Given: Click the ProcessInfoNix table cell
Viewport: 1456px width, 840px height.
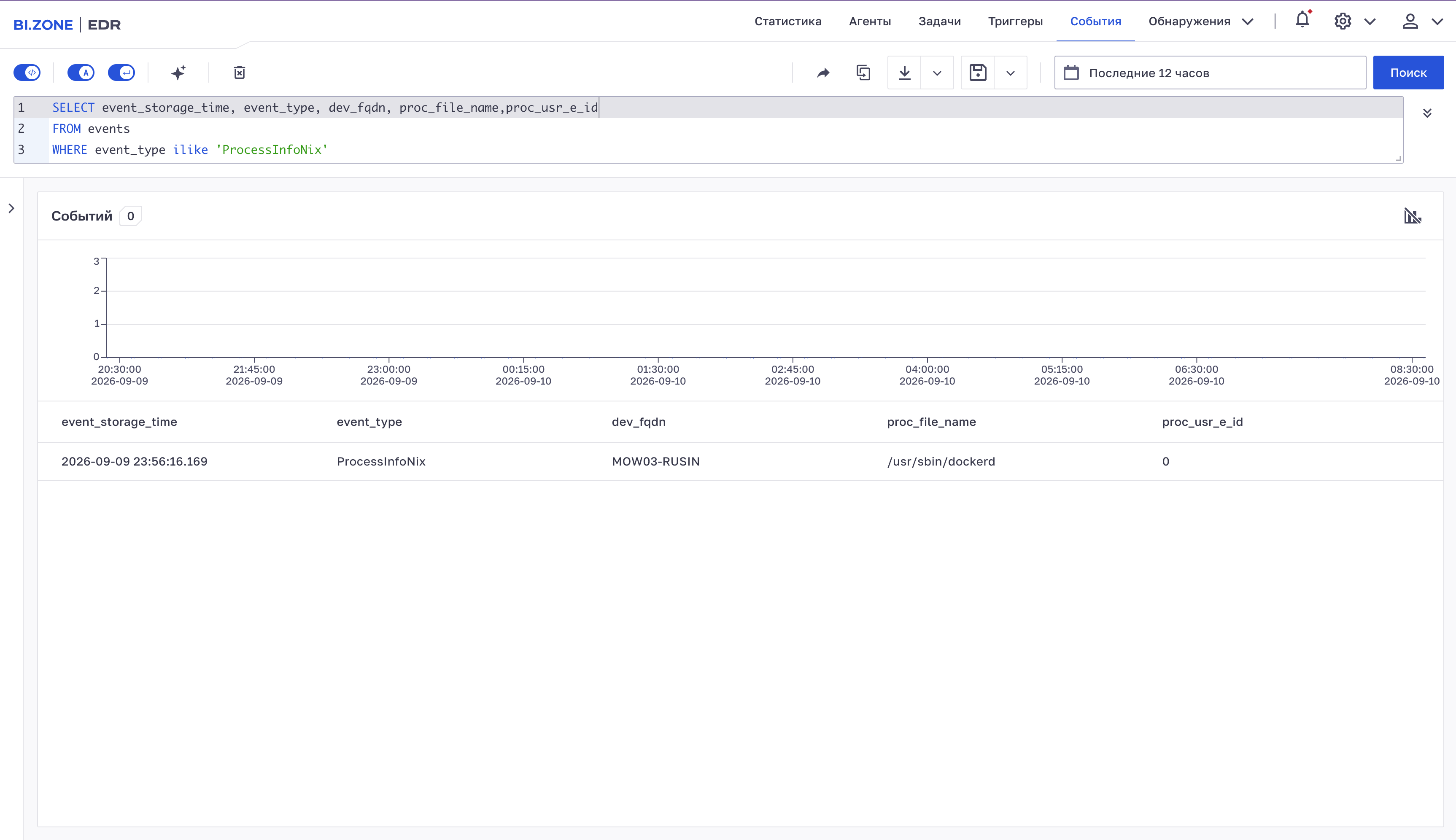Looking at the screenshot, I should (381, 462).
